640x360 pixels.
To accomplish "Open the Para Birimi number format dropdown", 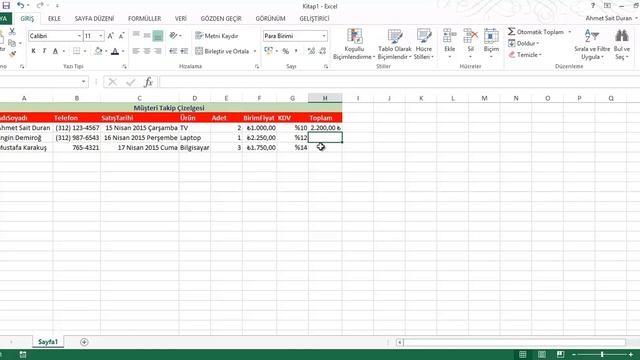I will click(x=324, y=36).
